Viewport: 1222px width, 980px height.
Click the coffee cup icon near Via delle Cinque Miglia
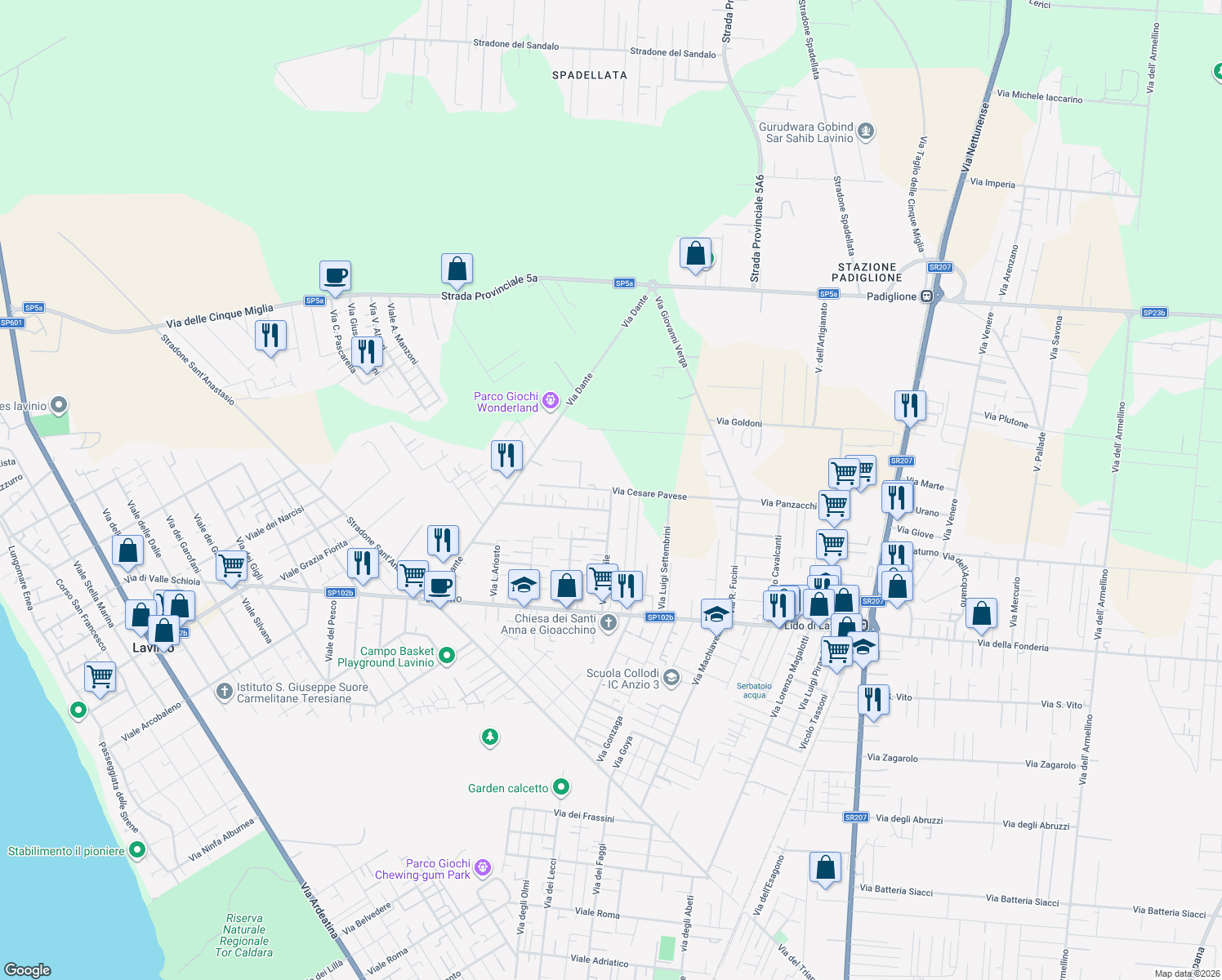click(335, 276)
